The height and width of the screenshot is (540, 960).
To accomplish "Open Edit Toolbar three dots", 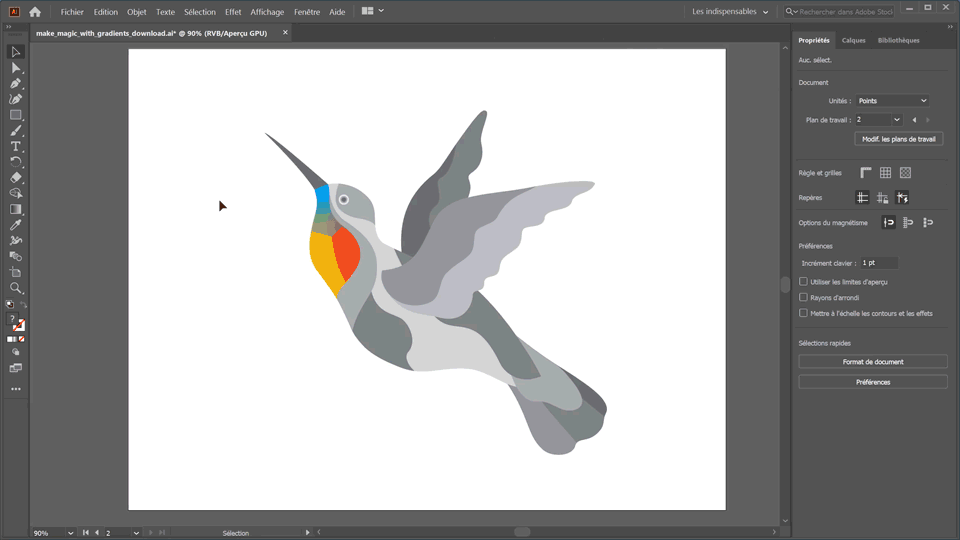I will pos(16,389).
